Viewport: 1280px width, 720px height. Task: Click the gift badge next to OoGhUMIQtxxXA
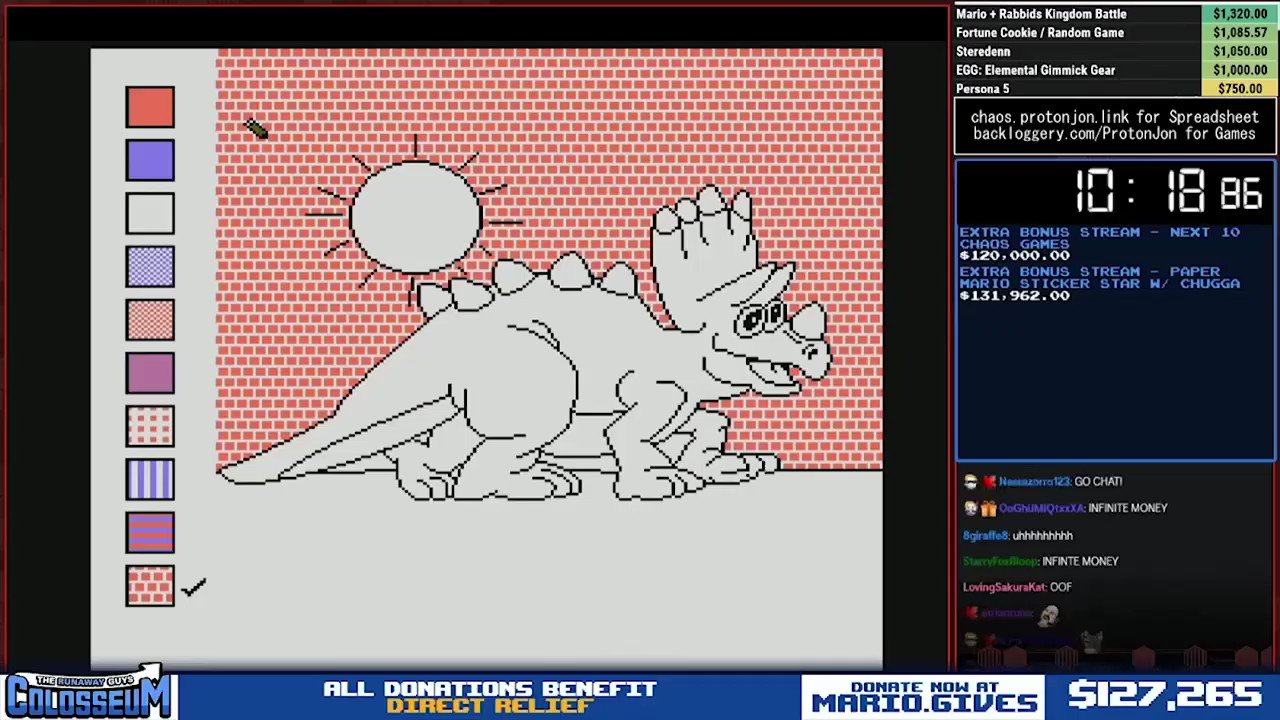(x=988, y=508)
